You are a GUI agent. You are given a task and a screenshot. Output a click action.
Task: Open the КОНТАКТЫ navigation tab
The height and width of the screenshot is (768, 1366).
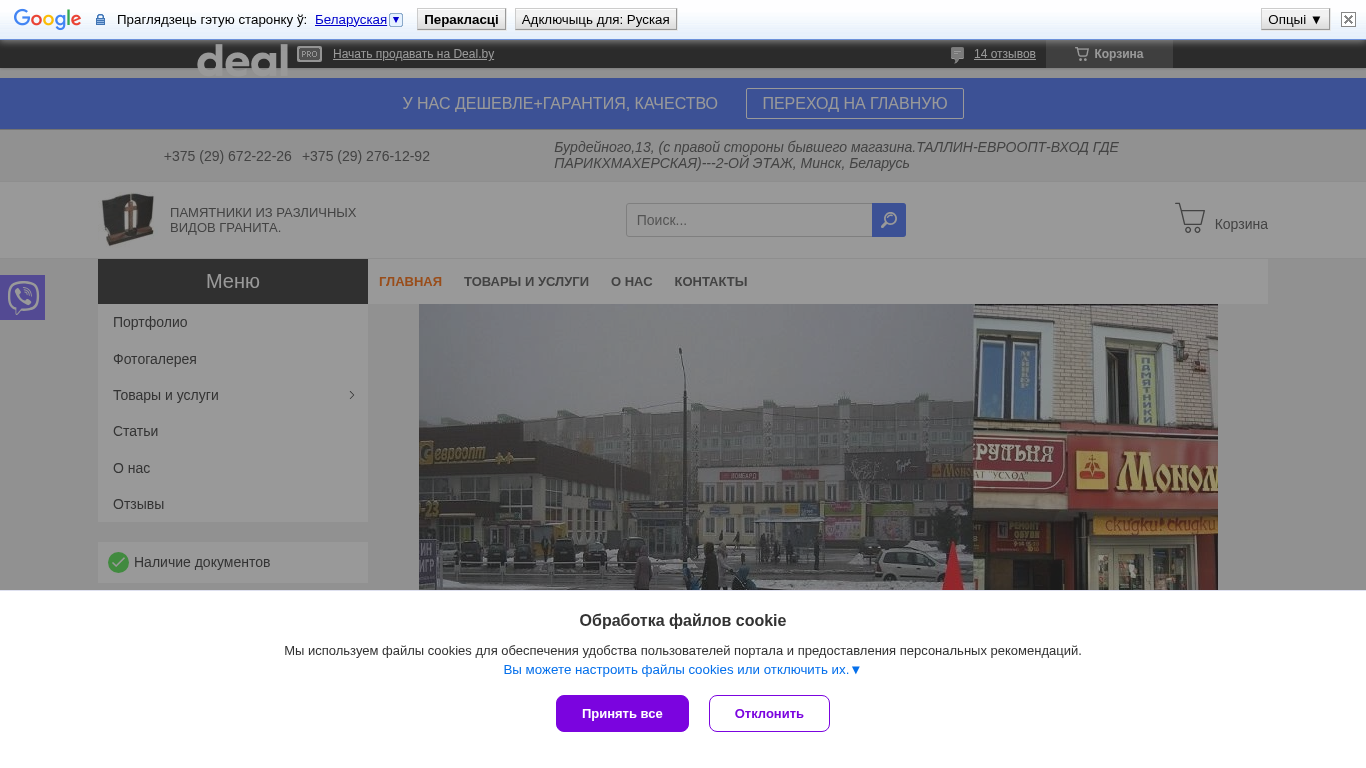(x=710, y=282)
